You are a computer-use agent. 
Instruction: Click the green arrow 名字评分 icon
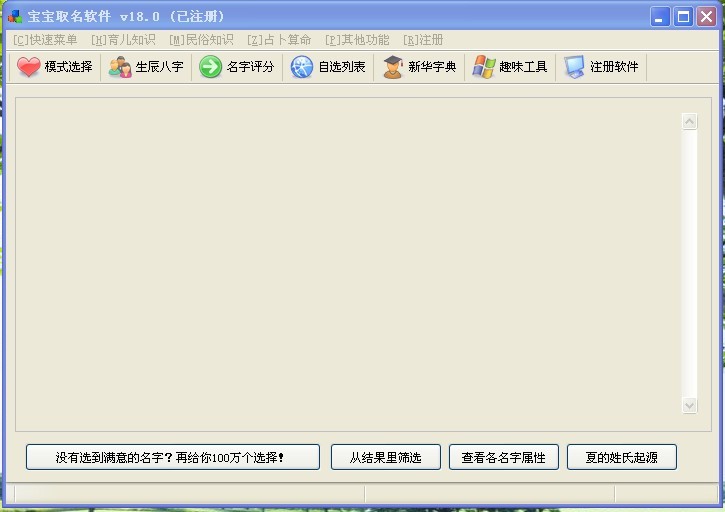point(210,67)
